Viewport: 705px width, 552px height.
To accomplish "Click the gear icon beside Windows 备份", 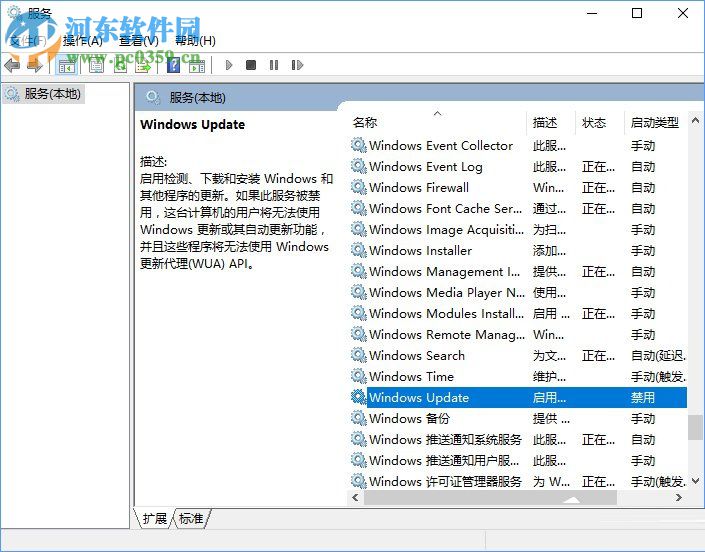I will (358, 418).
